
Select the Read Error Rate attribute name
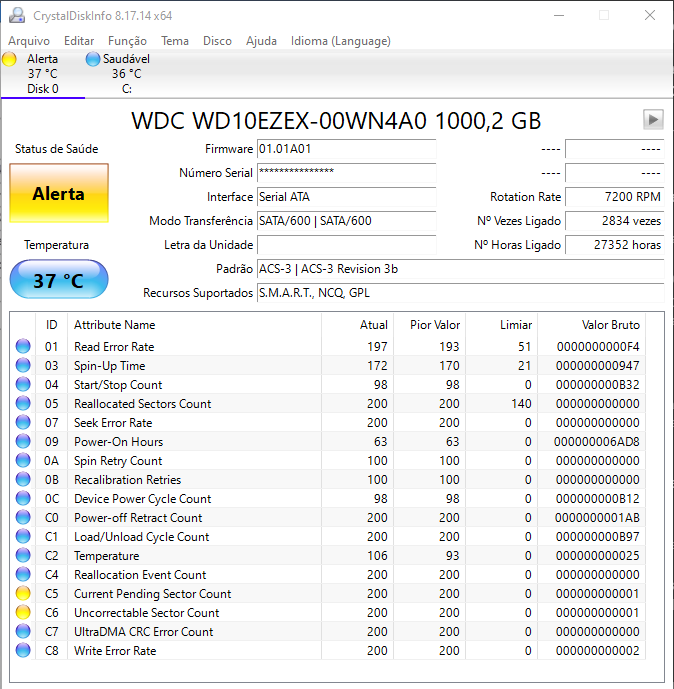(x=114, y=347)
